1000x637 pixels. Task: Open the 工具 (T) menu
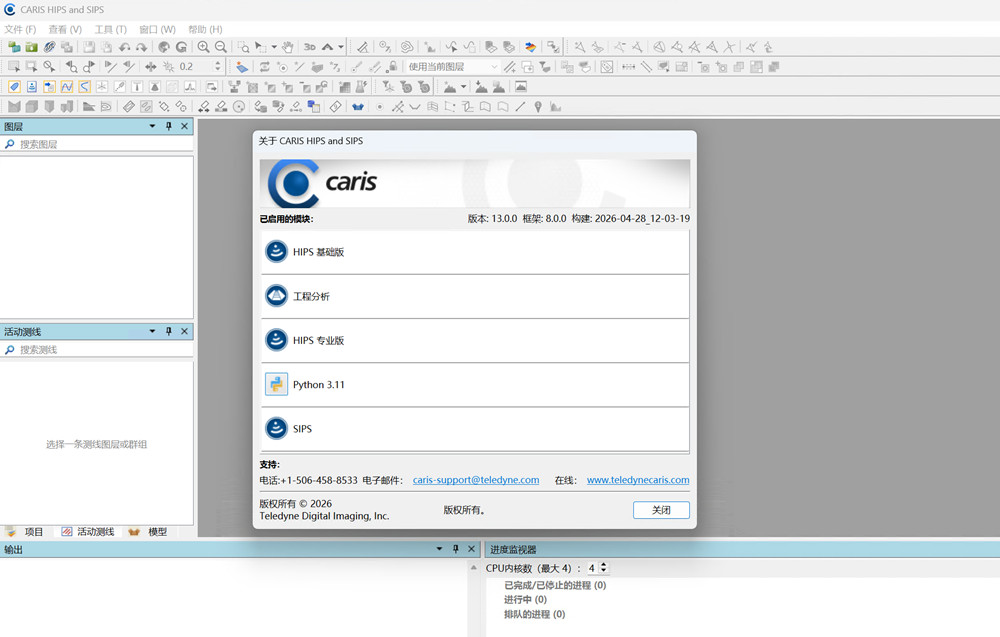[x=110, y=29]
